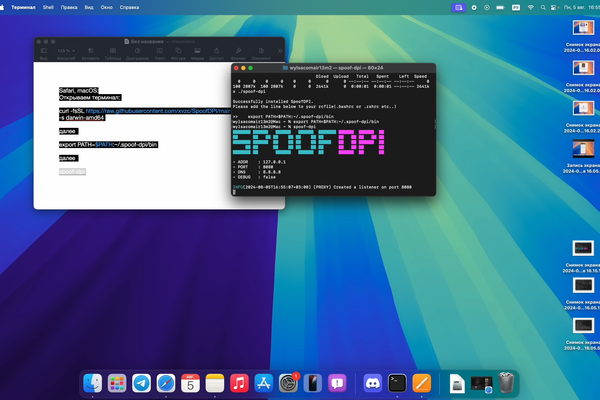Open the Справка menu
This screenshot has height=400, width=600.
point(129,7)
